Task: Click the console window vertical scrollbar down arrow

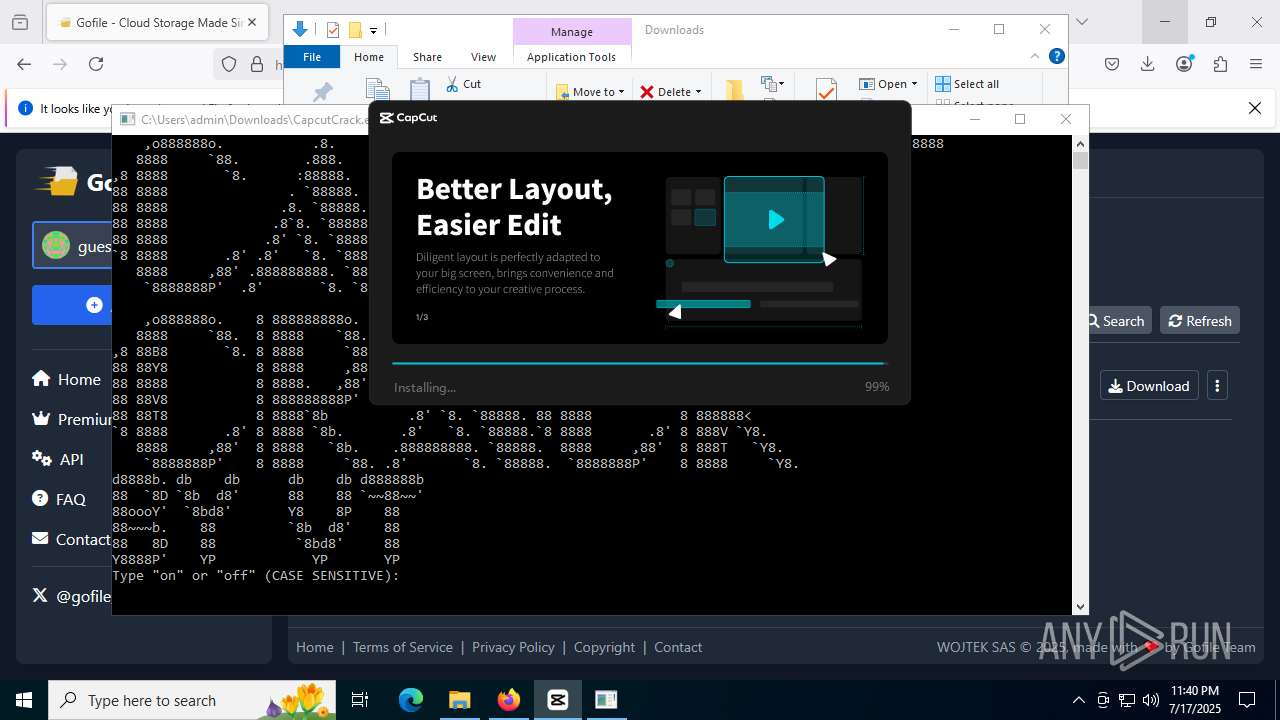Action: [1080, 606]
